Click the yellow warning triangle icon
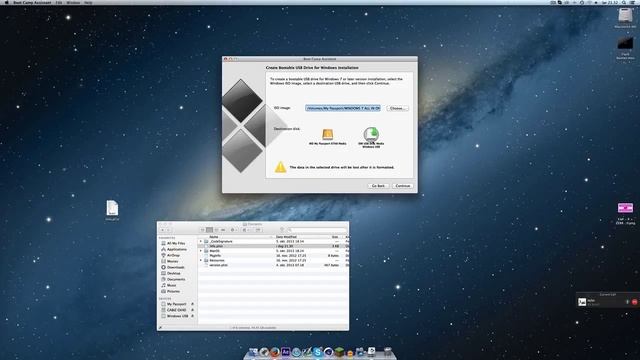640x360 pixels. (x=280, y=167)
